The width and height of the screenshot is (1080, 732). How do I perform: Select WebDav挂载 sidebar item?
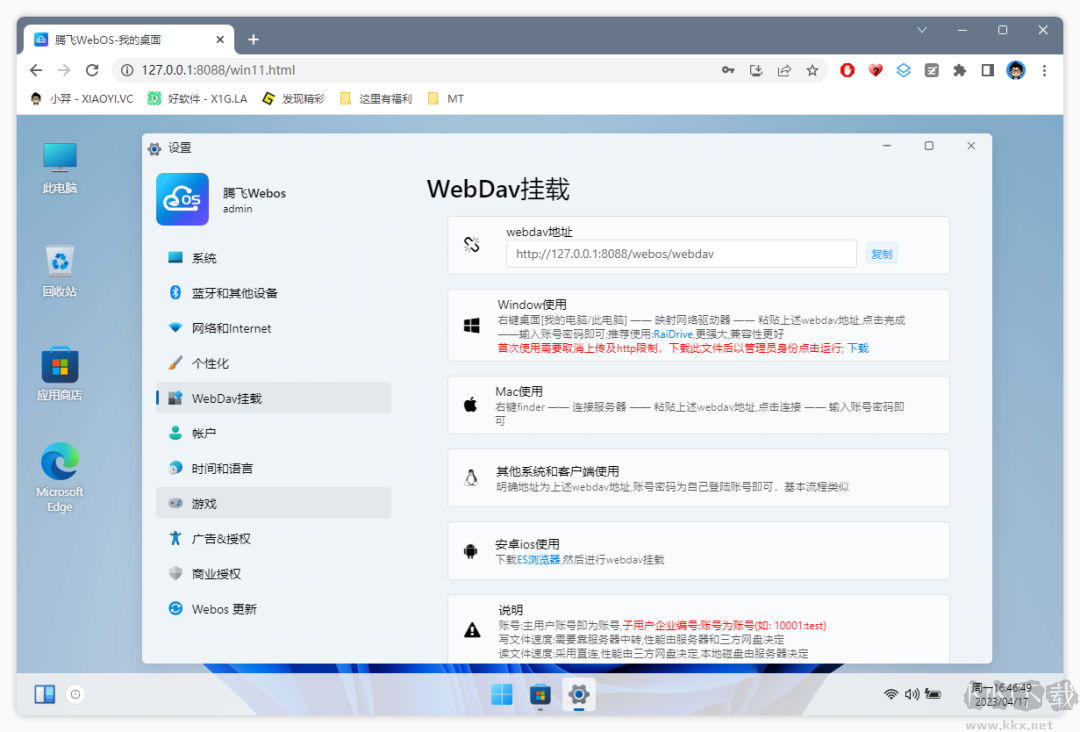point(273,398)
